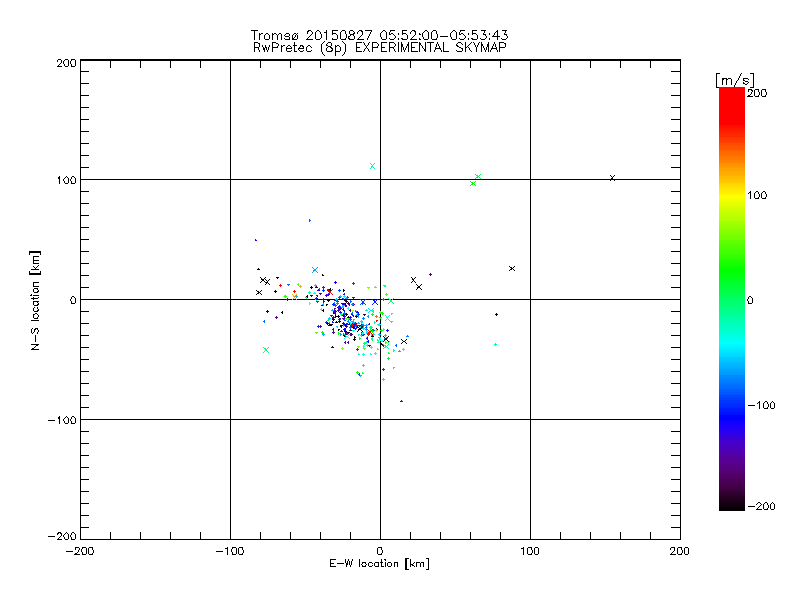The image size is (800, 600).
Task: Click the colorbar tick label "200"
Action: (x=757, y=93)
